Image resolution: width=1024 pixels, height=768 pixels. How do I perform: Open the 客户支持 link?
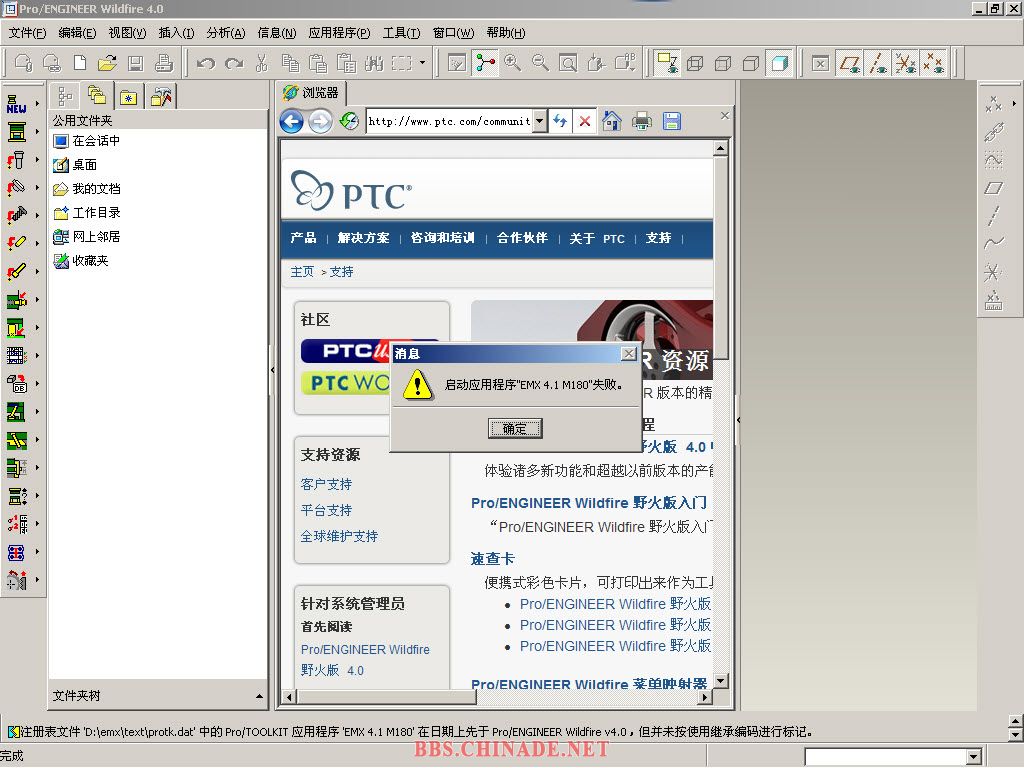326,484
